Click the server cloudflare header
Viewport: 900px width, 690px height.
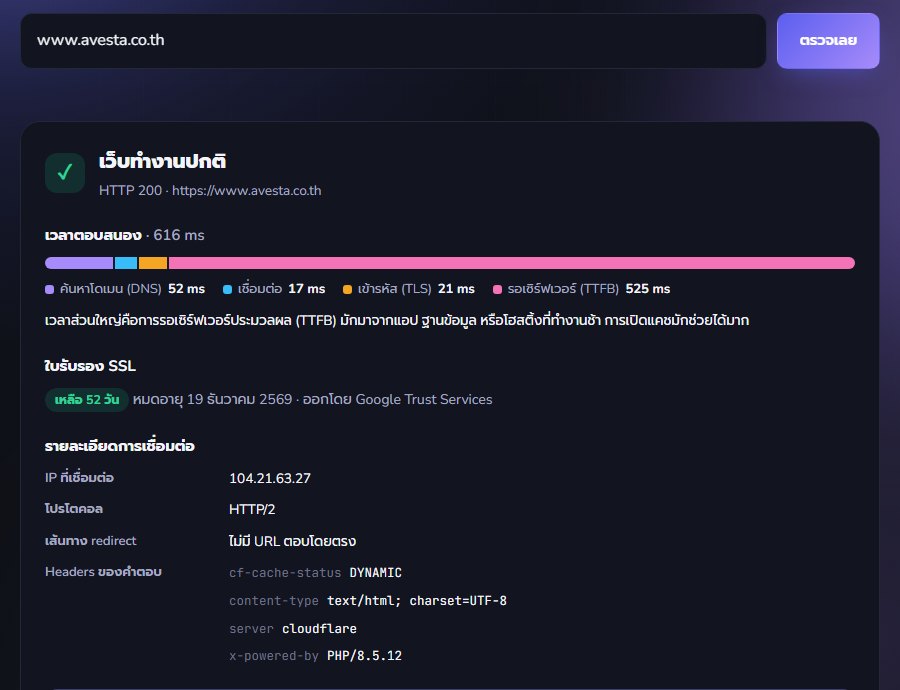pyautogui.click(x=293, y=629)
